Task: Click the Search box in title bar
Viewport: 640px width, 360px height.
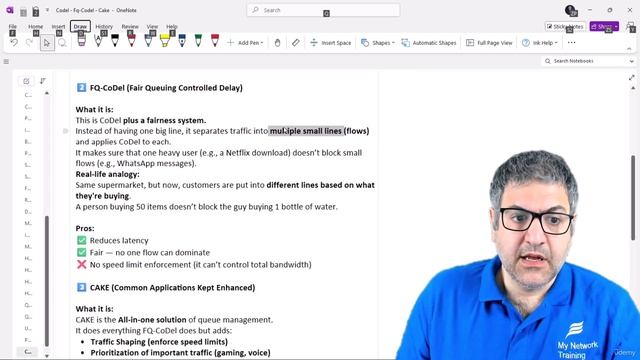Action: 323,10
